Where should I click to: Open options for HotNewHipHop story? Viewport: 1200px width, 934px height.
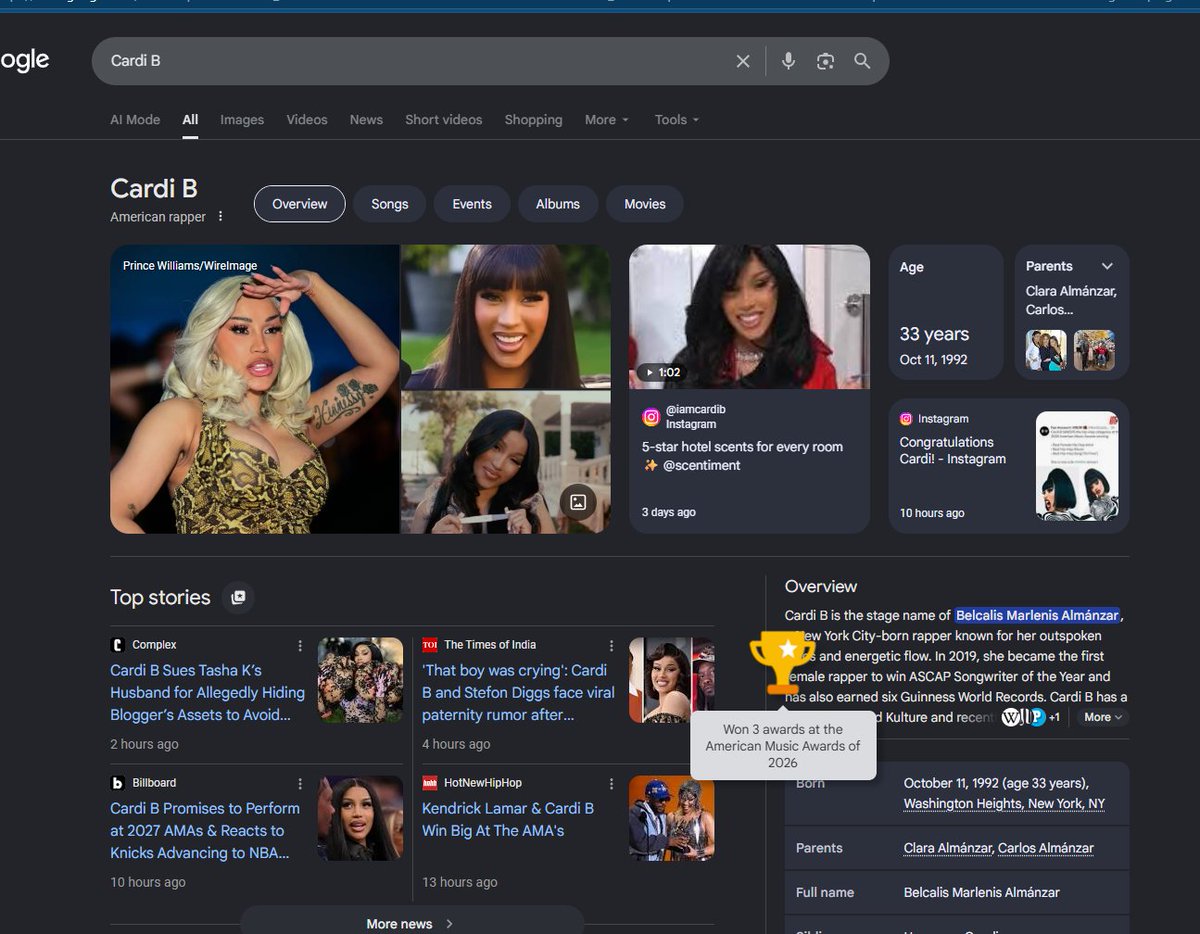(x=611, y=784)
